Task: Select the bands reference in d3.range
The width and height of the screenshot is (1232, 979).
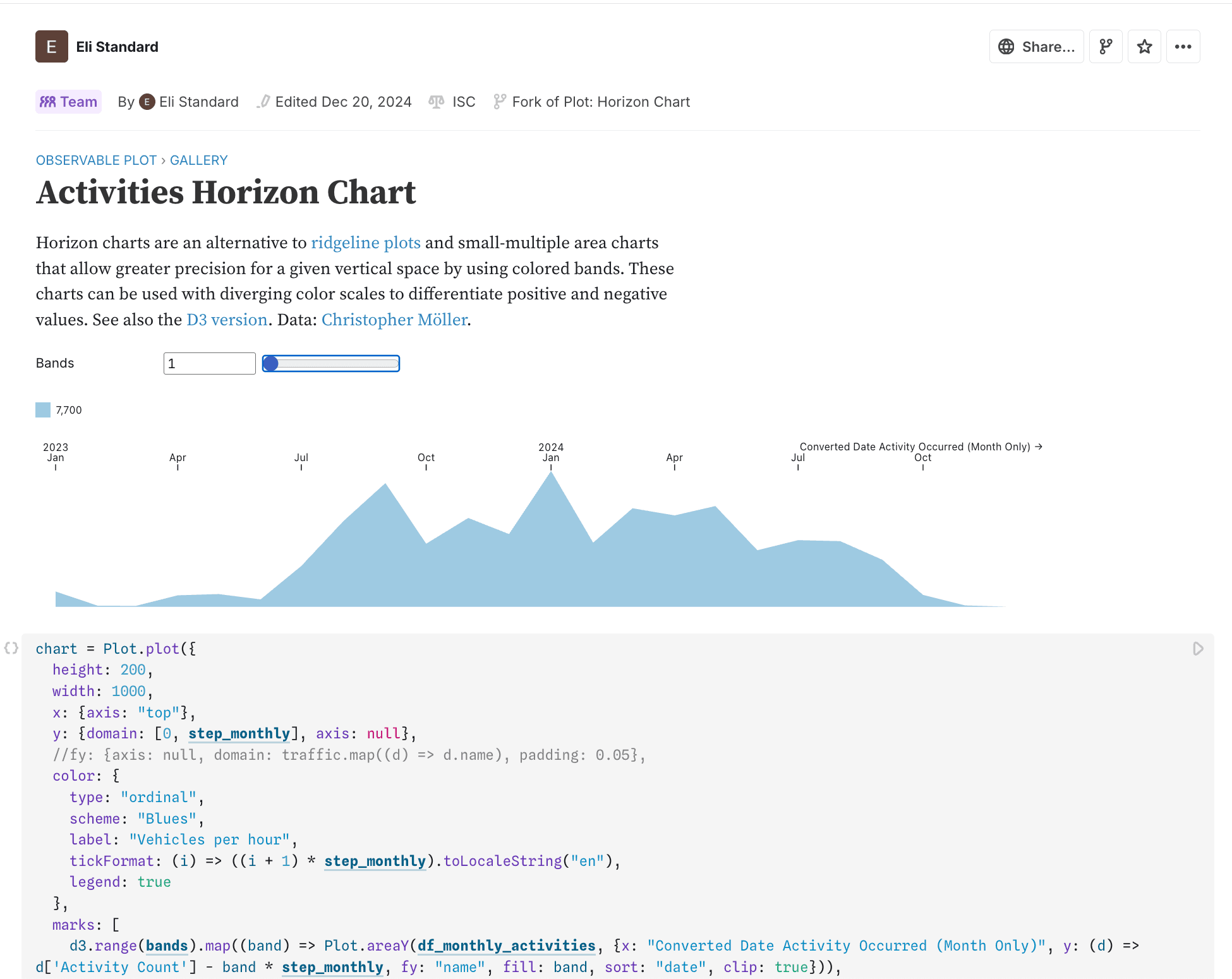Action: pyautogui.click(x=167, y=946)
